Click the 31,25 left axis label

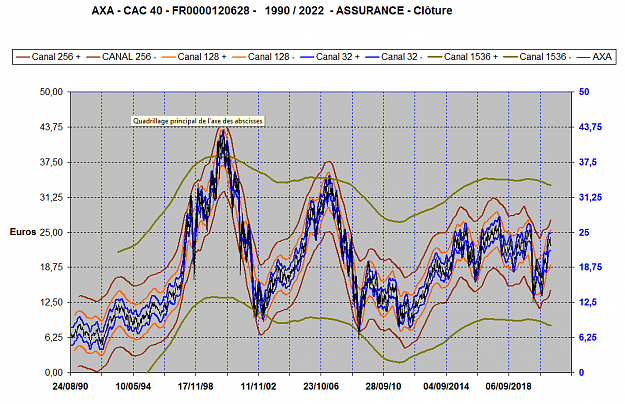click(51, 197)
